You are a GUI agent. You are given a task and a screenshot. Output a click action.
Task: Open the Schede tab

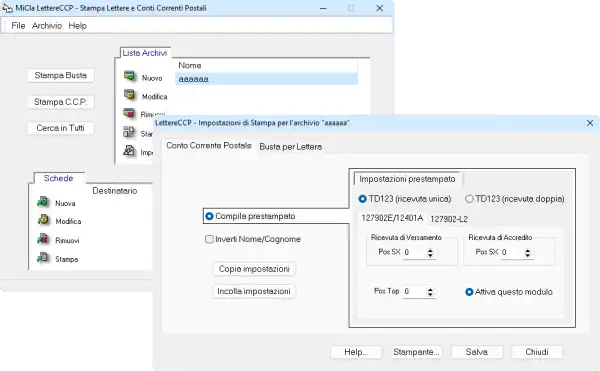pos(58,178)
